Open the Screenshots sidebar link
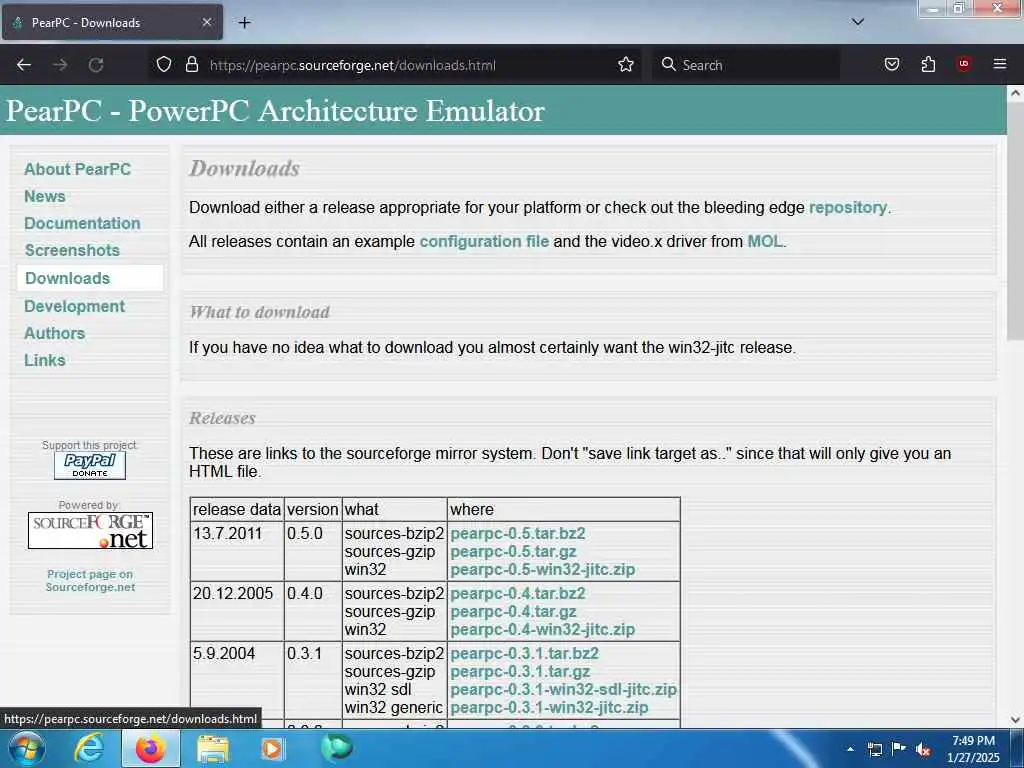This screenshot has width=1024, height=768. point(72,250)
